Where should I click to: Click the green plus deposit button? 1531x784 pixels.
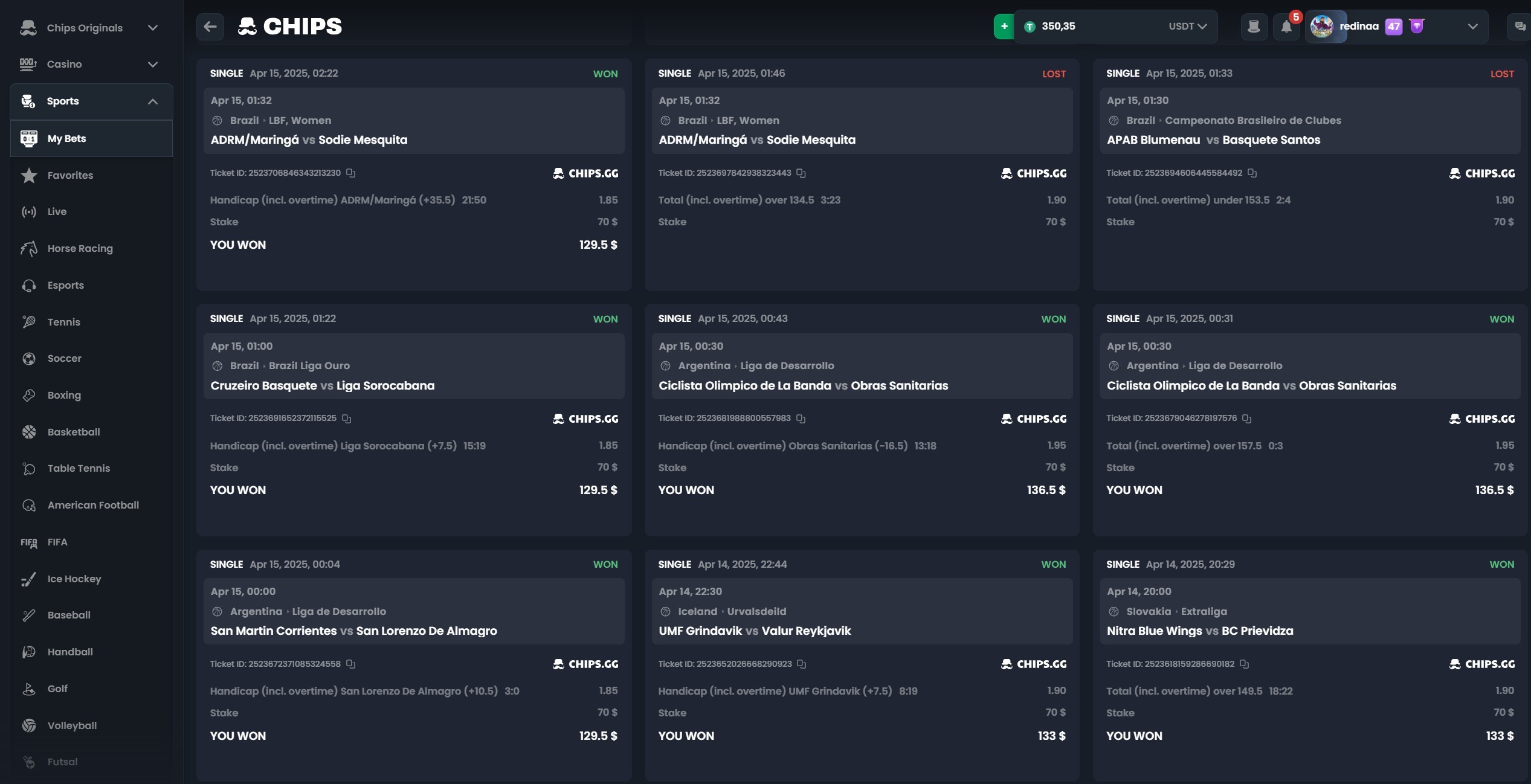click(1004, 27)
